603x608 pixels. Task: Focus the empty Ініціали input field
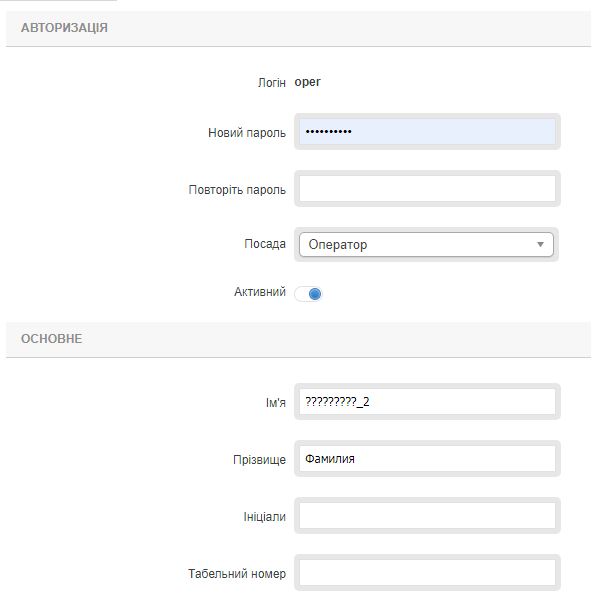pyautogui.click(x=426, y=516)
